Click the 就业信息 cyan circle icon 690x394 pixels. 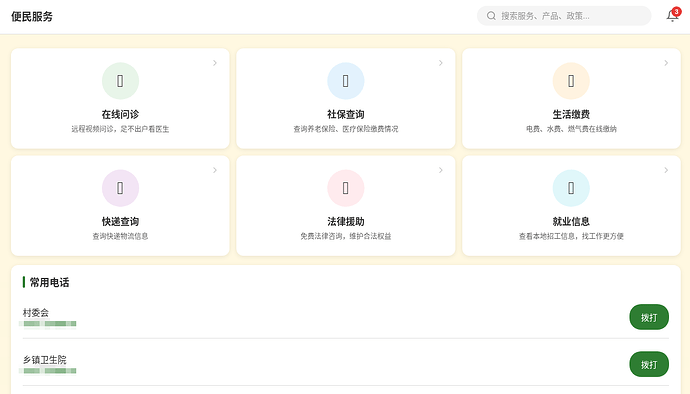coord(571,188)
